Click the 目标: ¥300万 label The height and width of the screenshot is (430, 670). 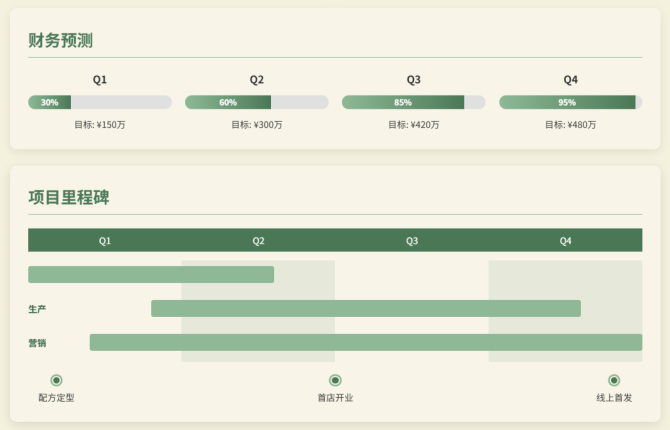[x=257, y=125]
